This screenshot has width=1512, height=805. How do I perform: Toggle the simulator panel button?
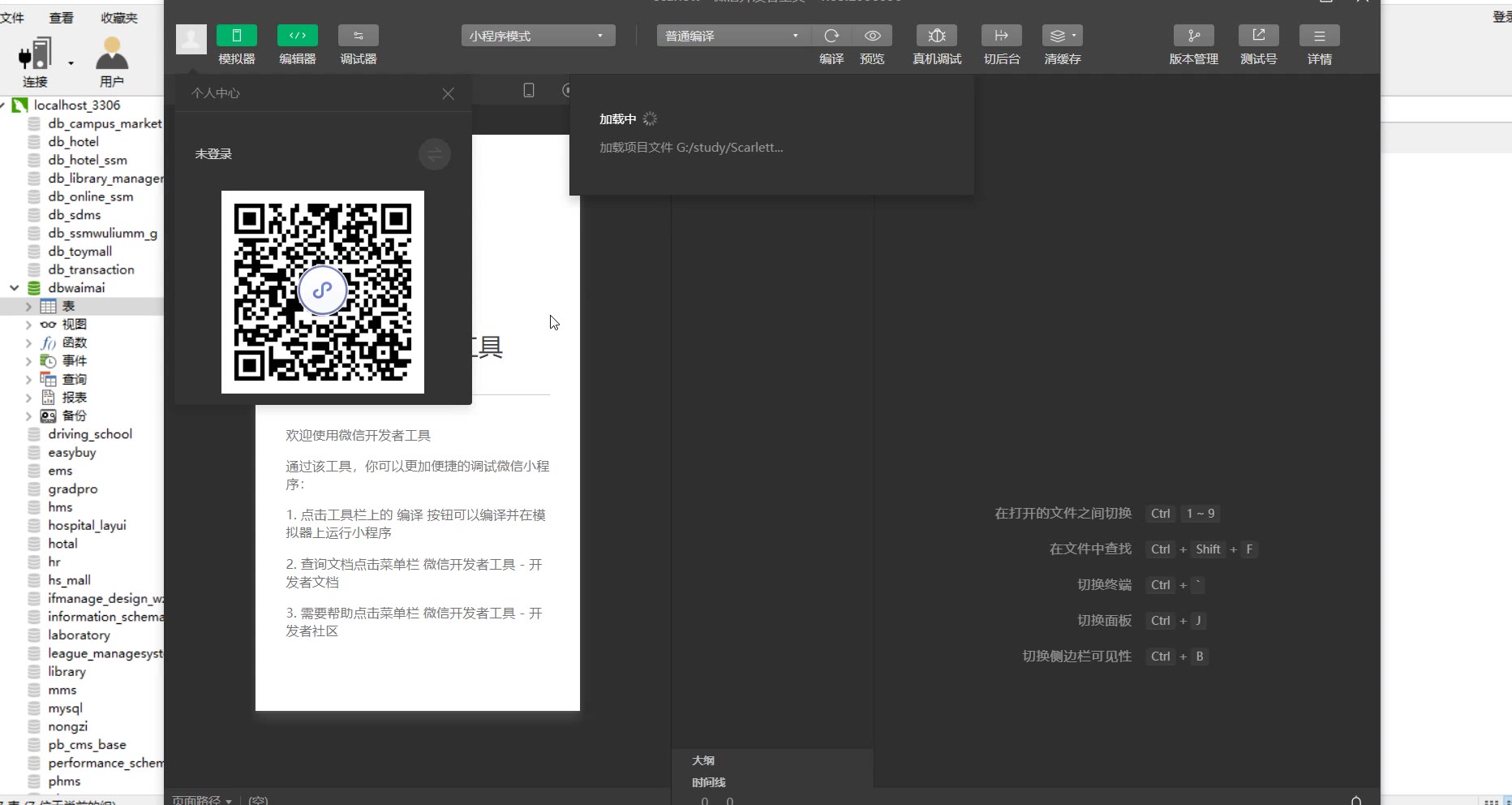pyautogui.click(x=236, y=36)
